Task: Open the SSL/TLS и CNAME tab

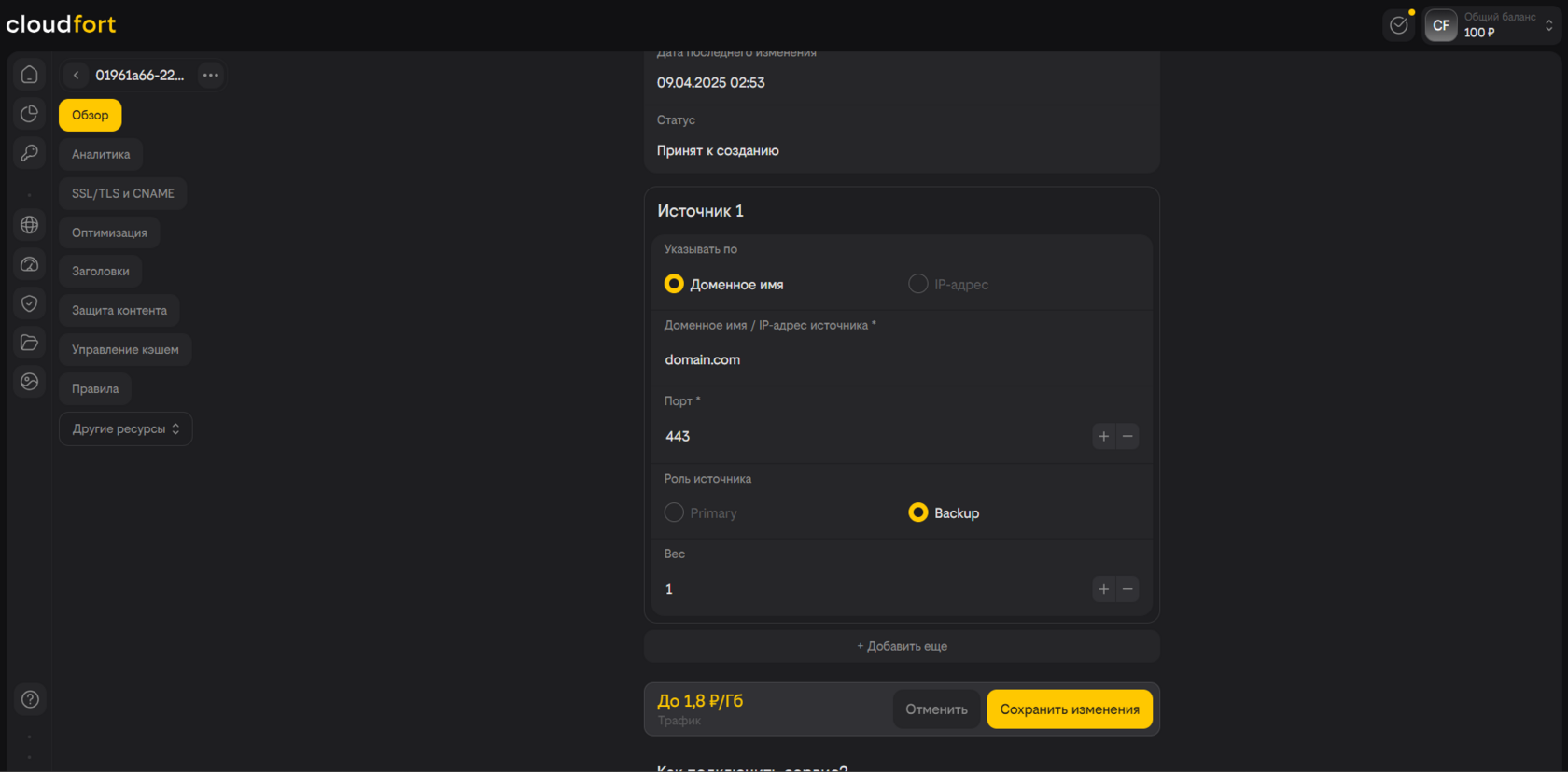Action: click(x=123, y=193)
